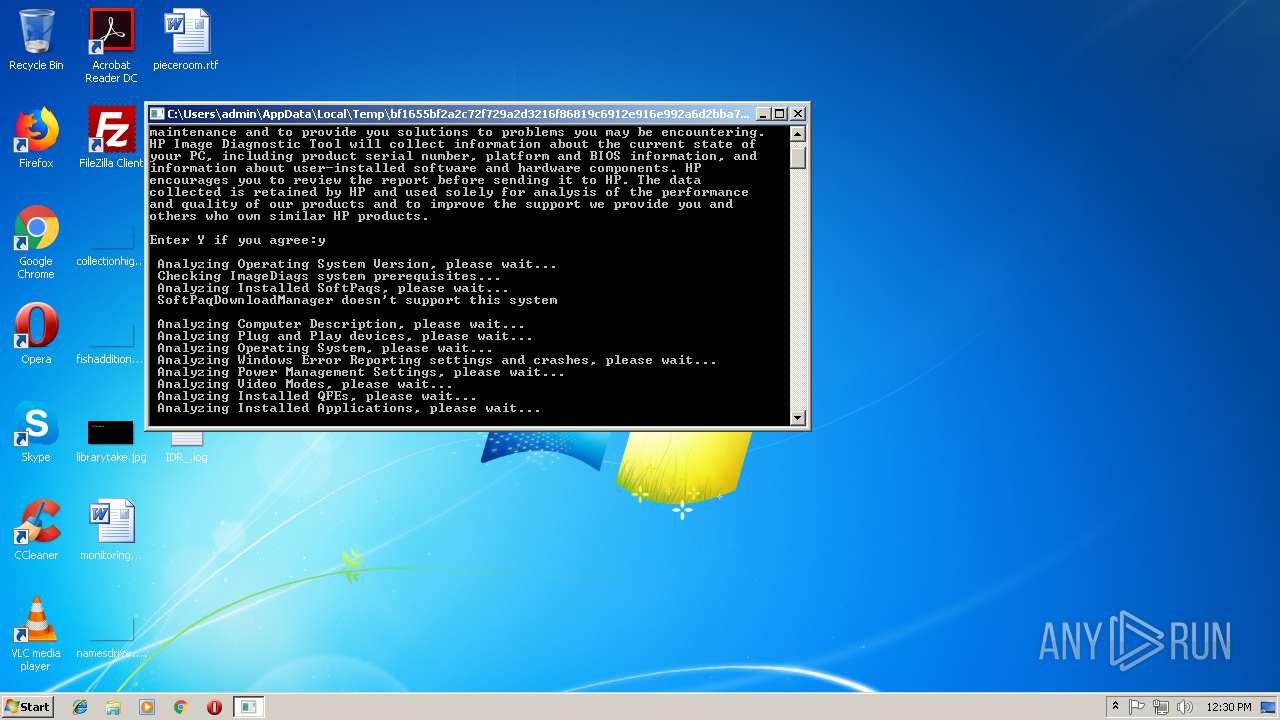Open the Recycle Bin desktop icon

36,40
